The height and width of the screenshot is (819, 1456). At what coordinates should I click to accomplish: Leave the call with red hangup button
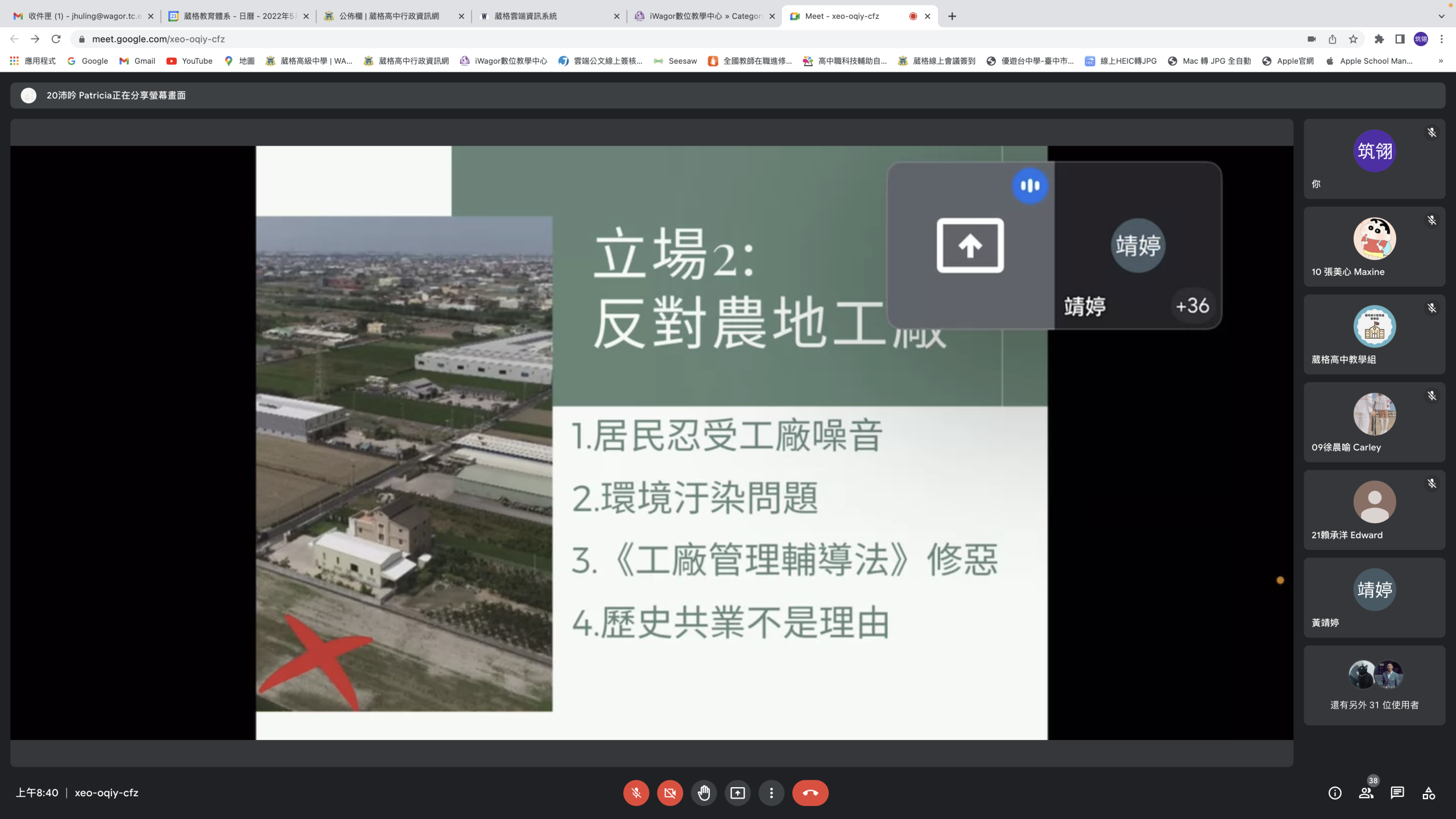click(810, 793)
